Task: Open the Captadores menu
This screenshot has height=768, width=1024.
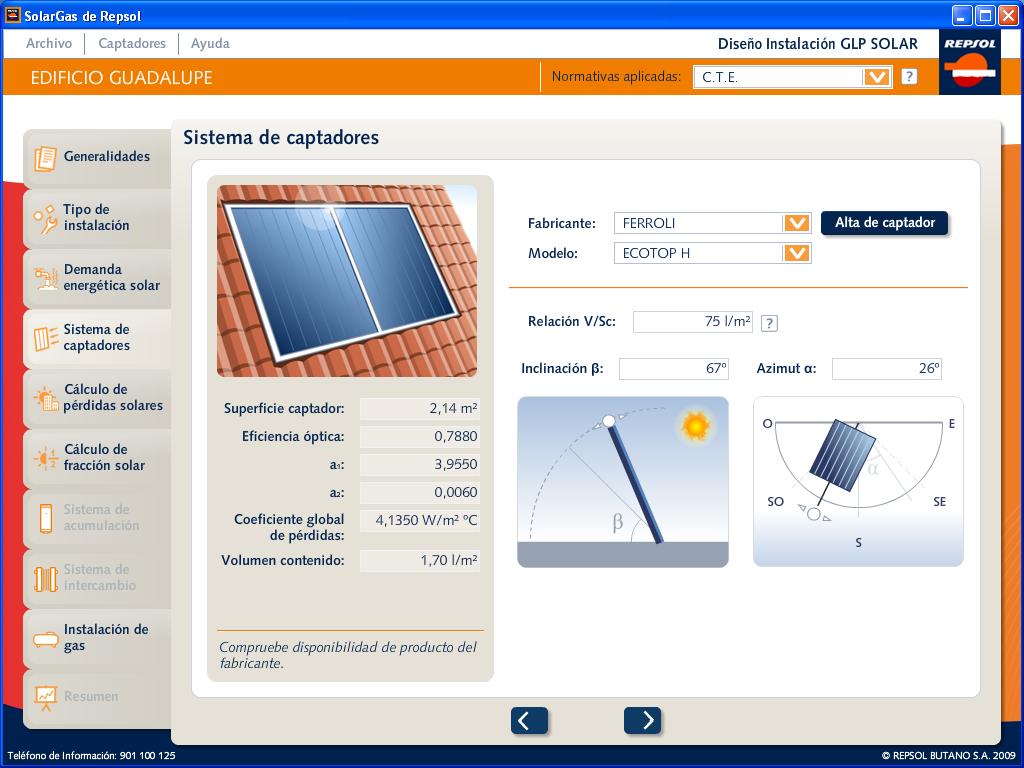Action: (x=132, y=43)
